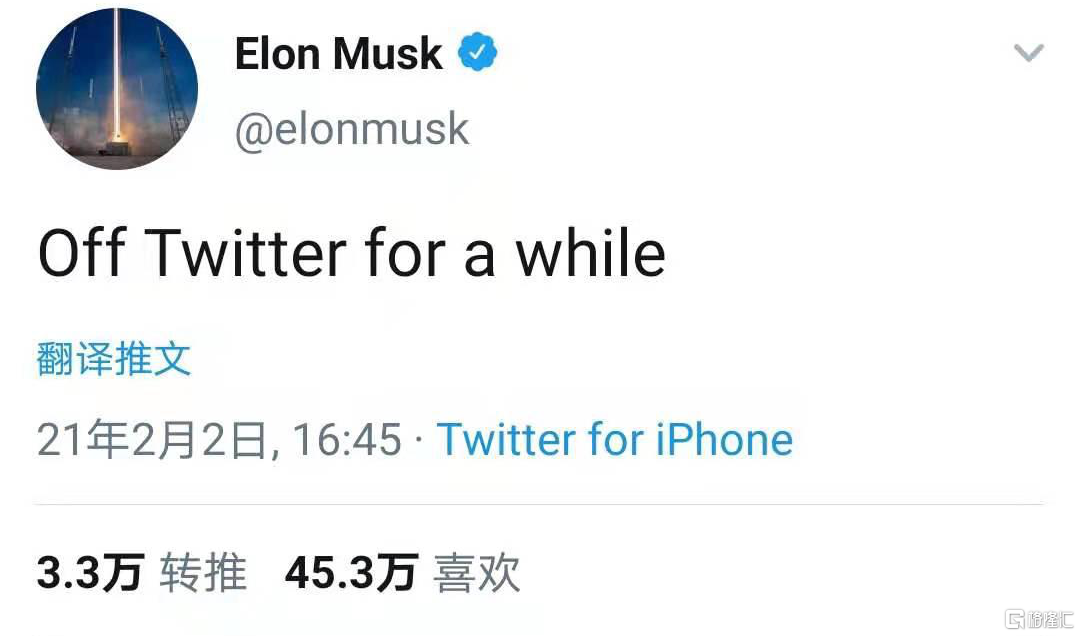The height and width of the screenshot is (636, 1080).
Task: Click the blue verified badge
Action: tap(478, 53)
